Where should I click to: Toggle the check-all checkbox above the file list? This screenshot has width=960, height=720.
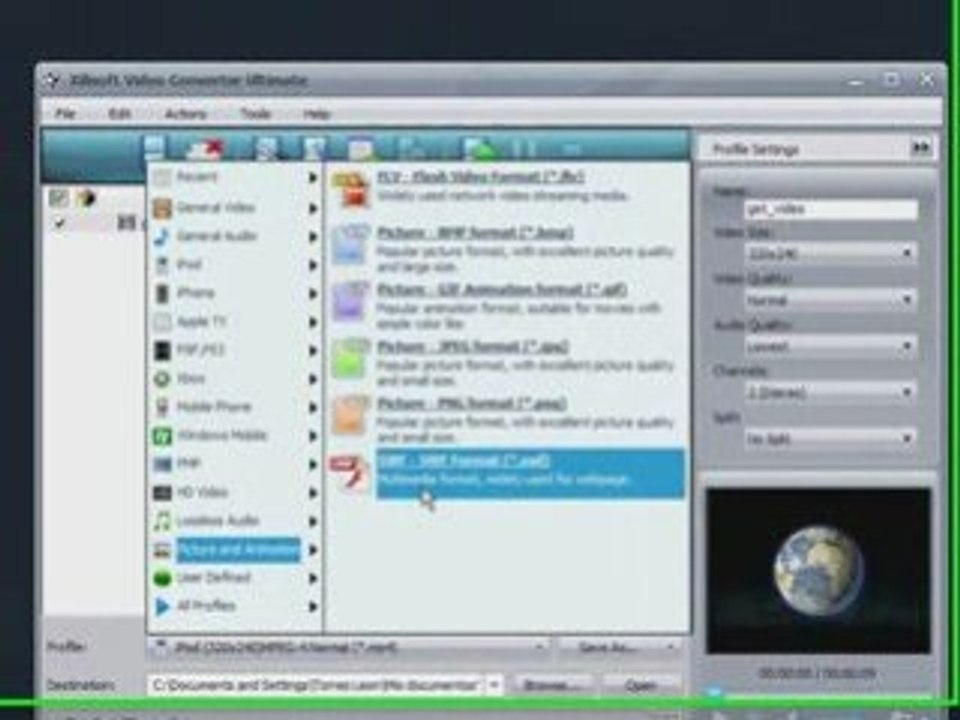point(58,197)
